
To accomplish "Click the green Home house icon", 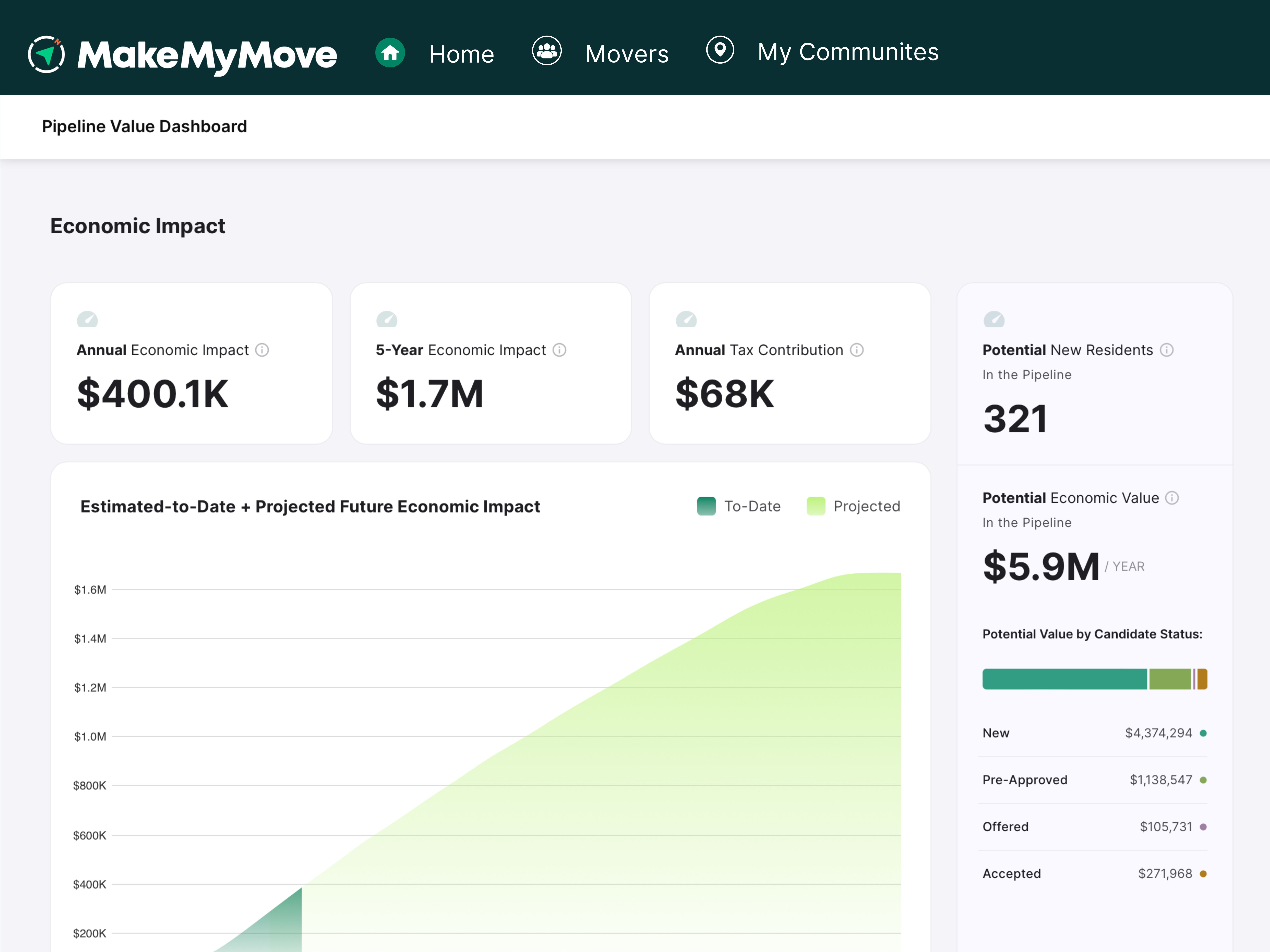I will (390, 53).
